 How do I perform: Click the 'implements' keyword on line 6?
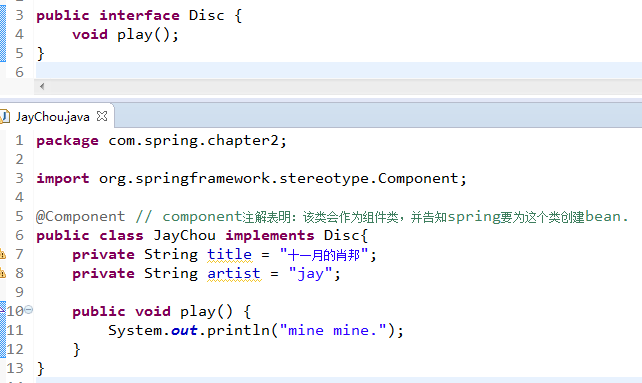270,236
